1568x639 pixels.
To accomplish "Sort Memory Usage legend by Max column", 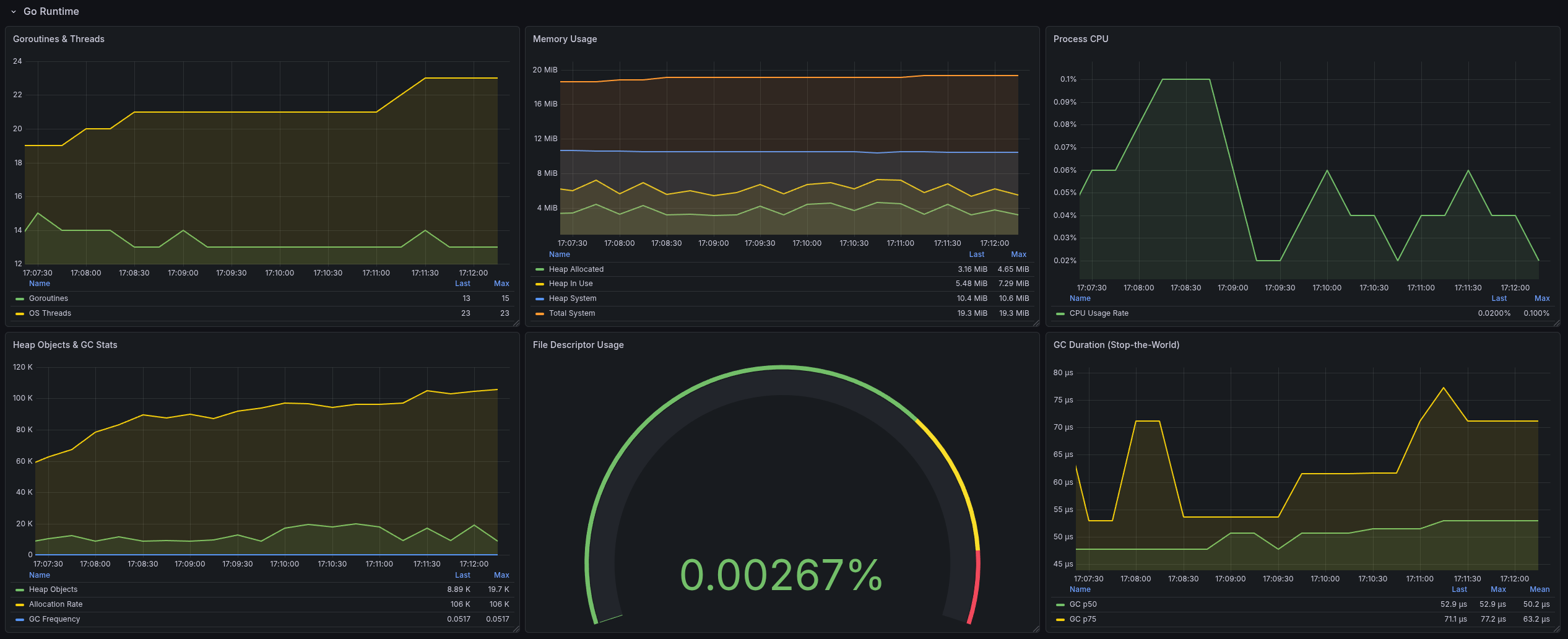I will click(x=1018, y=254).
